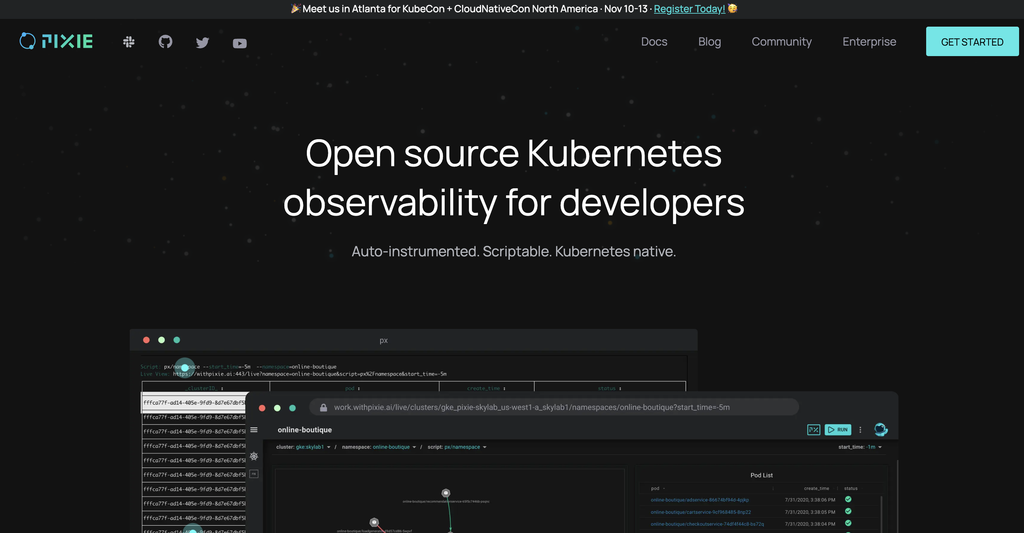Click the cartservice row green status check
This screenshot has width=1024, height=533.
pos(848,511)
